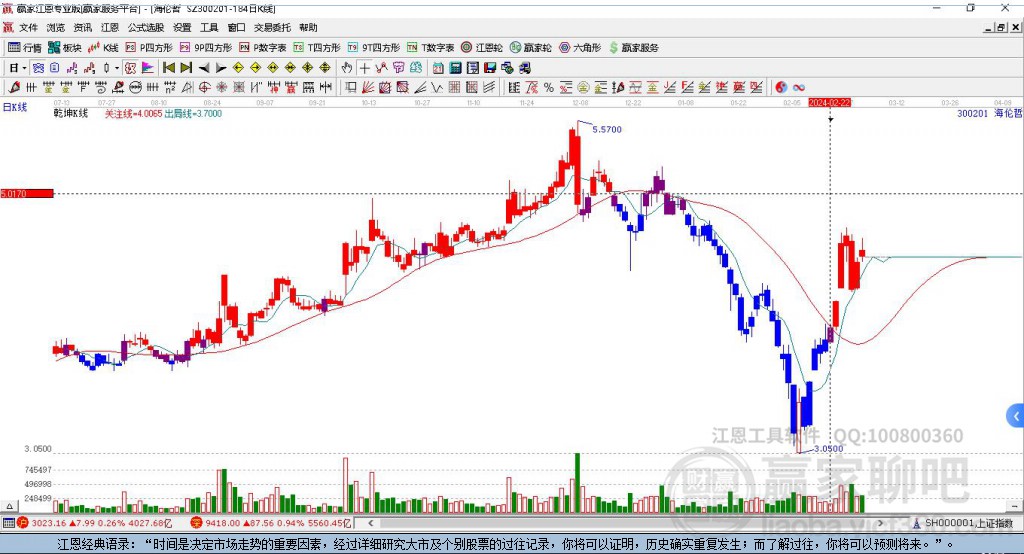This screenshot has height=554, width=1024.
Task: Open the 公式选股 menu
Action: [146, 27]
